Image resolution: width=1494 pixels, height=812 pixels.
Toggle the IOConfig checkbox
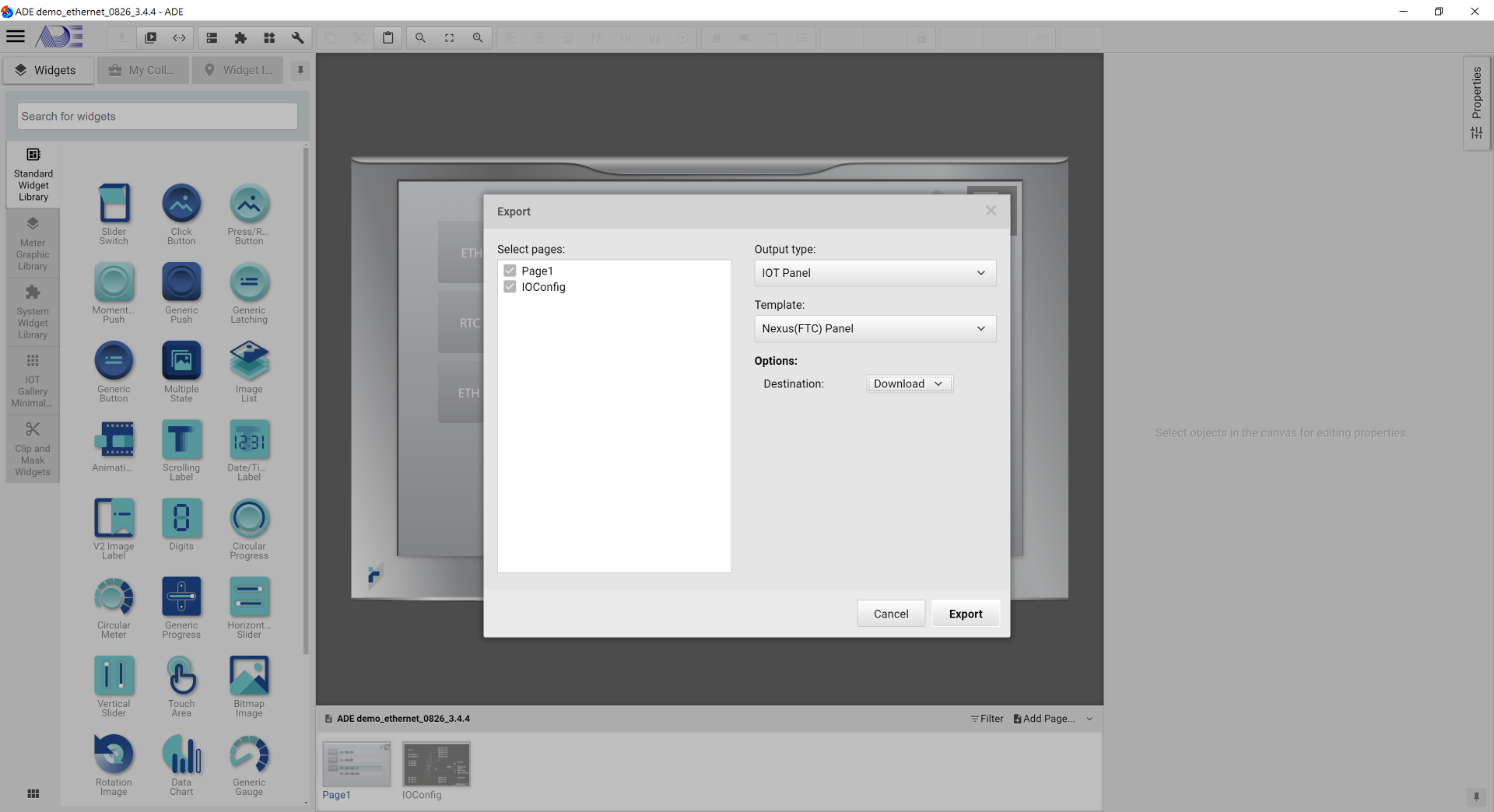(x=510, y=287)
